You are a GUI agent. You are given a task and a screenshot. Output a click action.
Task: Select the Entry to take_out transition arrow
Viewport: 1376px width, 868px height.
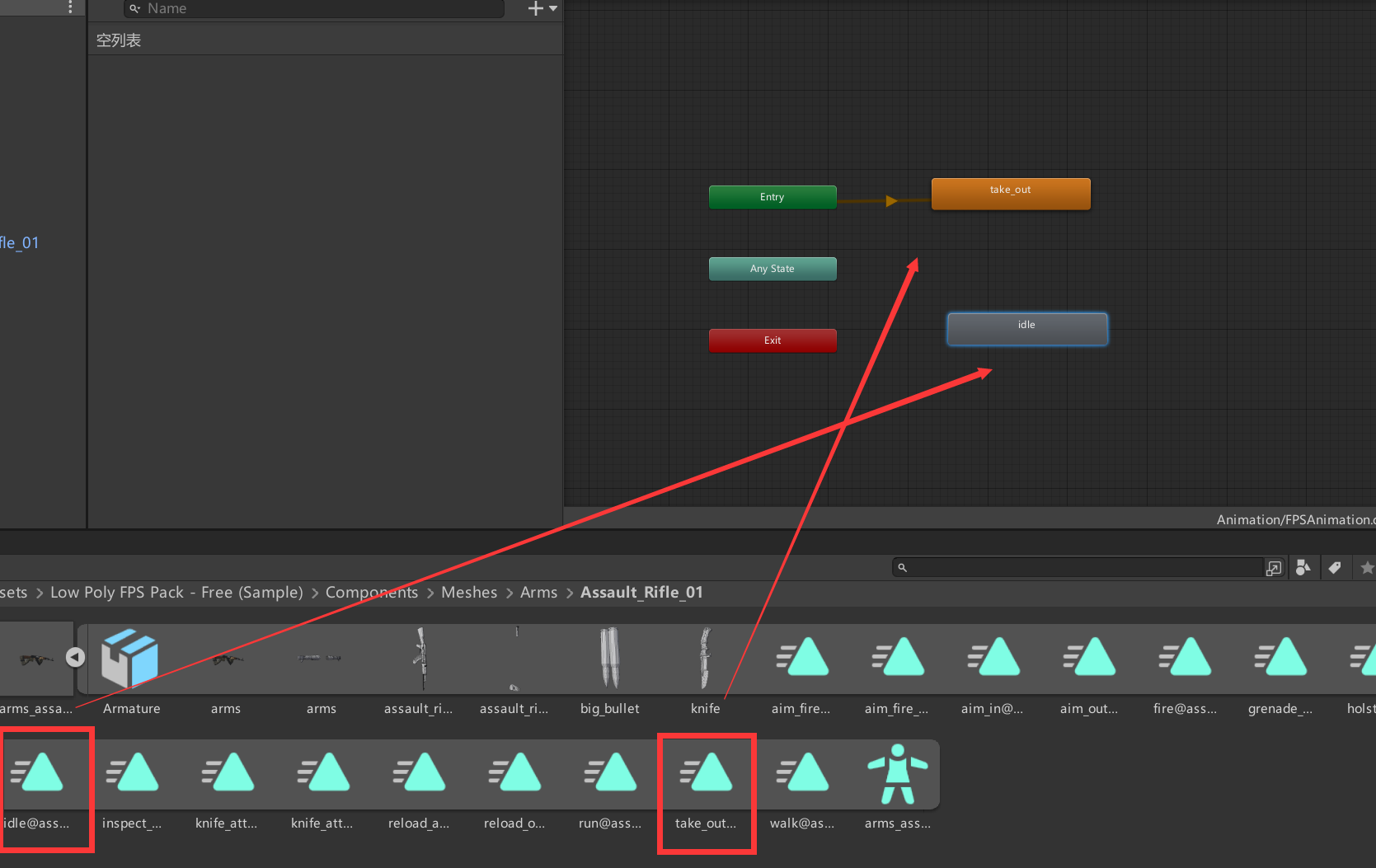(x=890, y=200)
